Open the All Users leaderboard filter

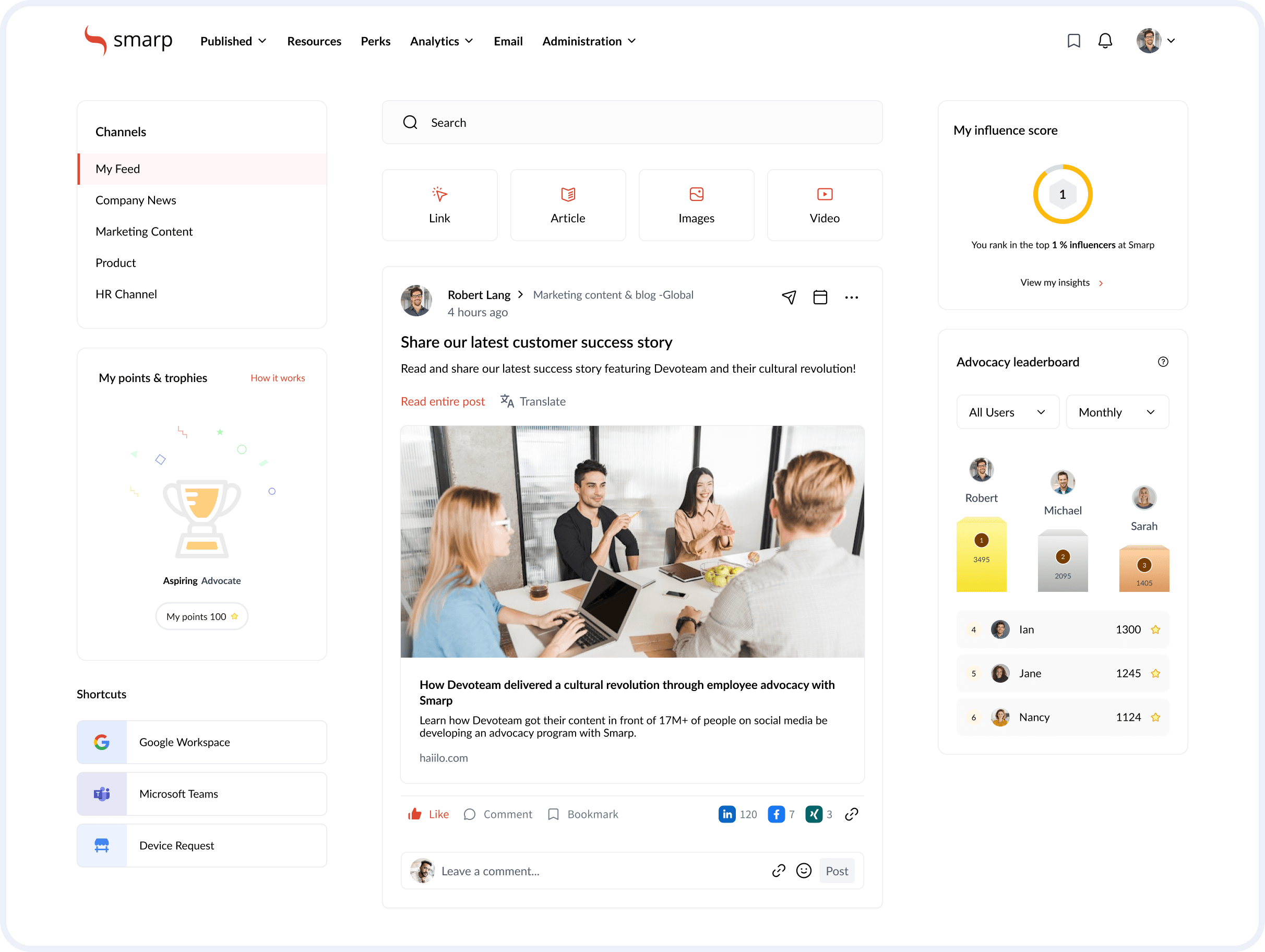tap(1008, 411)
